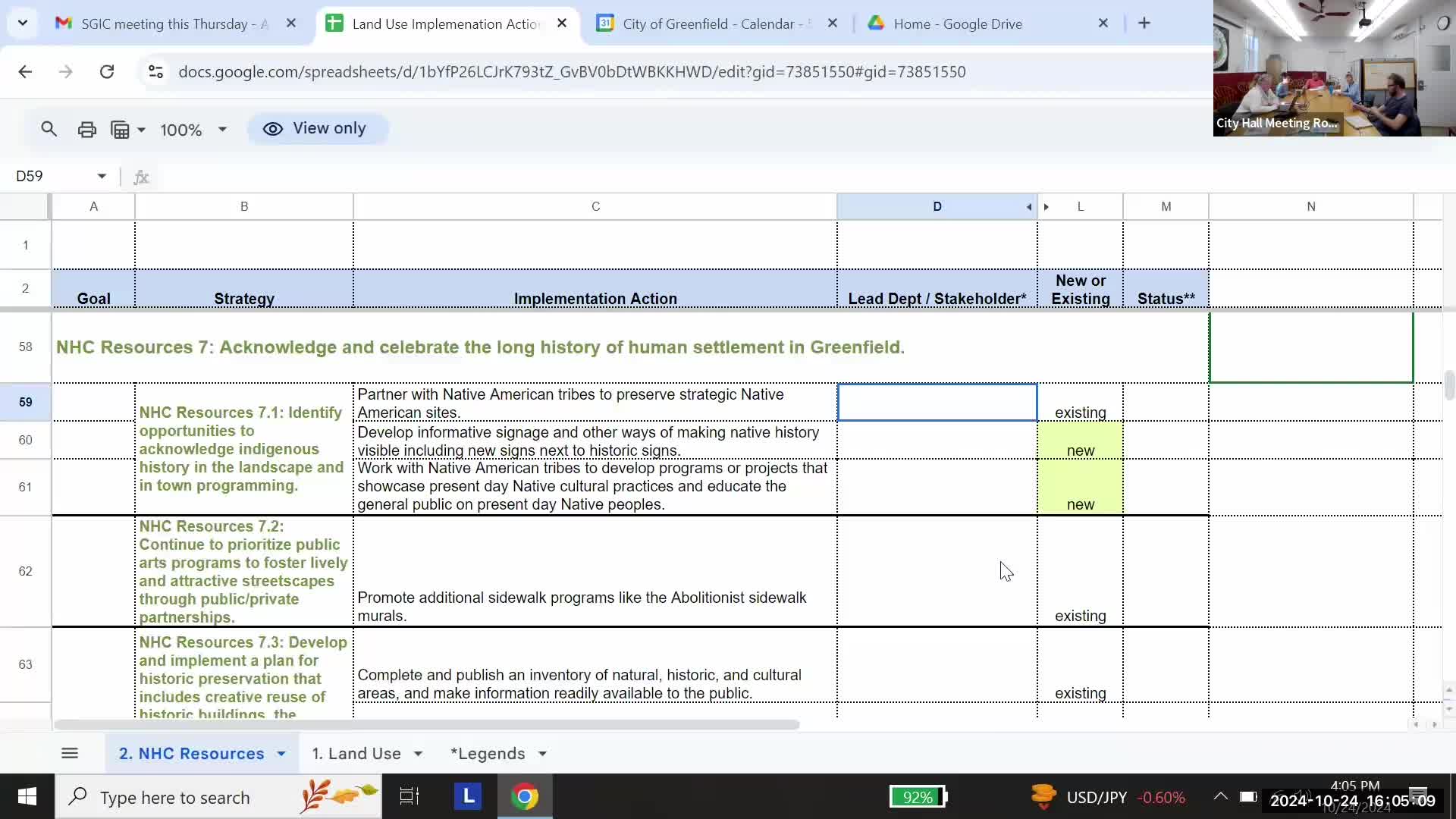This screenshot has height=819, width=1456.
Task: Open the 100% zoom dropdown
Action: point(193,130)
